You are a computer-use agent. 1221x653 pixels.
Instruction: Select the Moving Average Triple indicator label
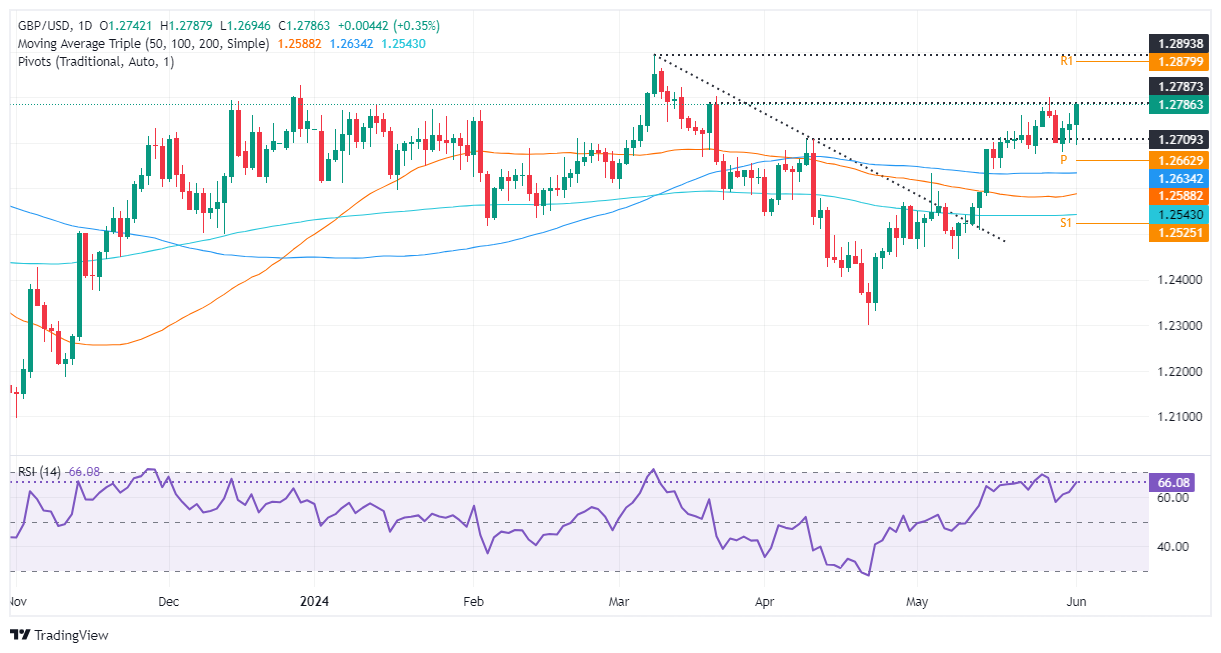pos(140,44)
